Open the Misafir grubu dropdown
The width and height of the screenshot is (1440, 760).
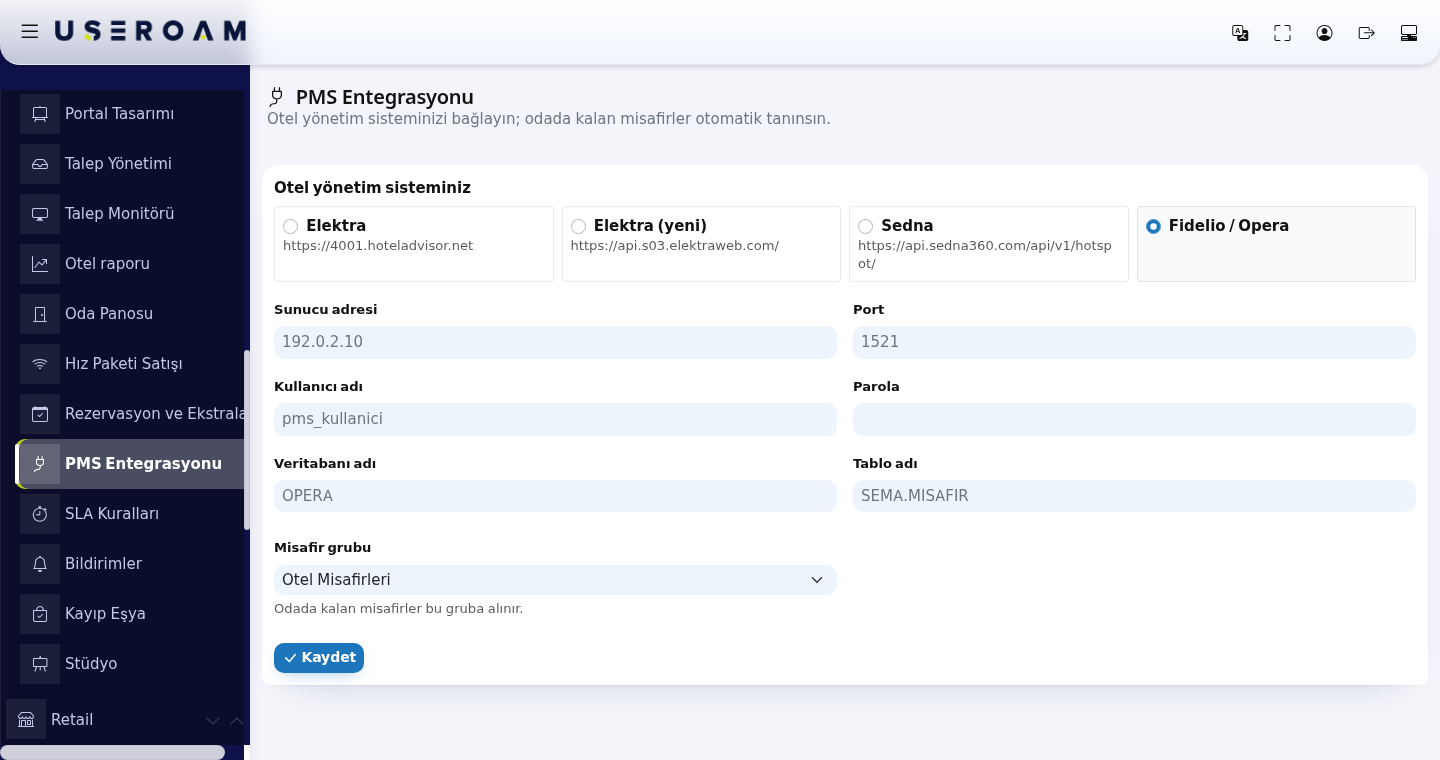pyautogui.click(x=555, y=580)
